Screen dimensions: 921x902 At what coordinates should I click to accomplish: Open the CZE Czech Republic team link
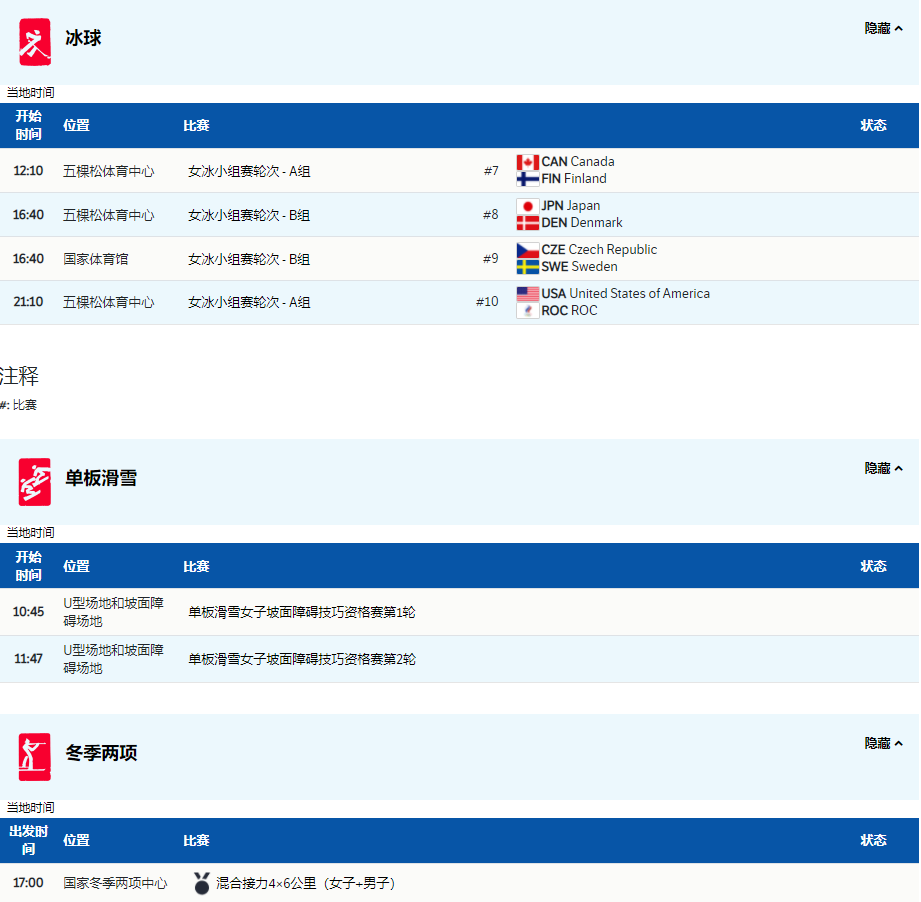(x=599, y=250)
